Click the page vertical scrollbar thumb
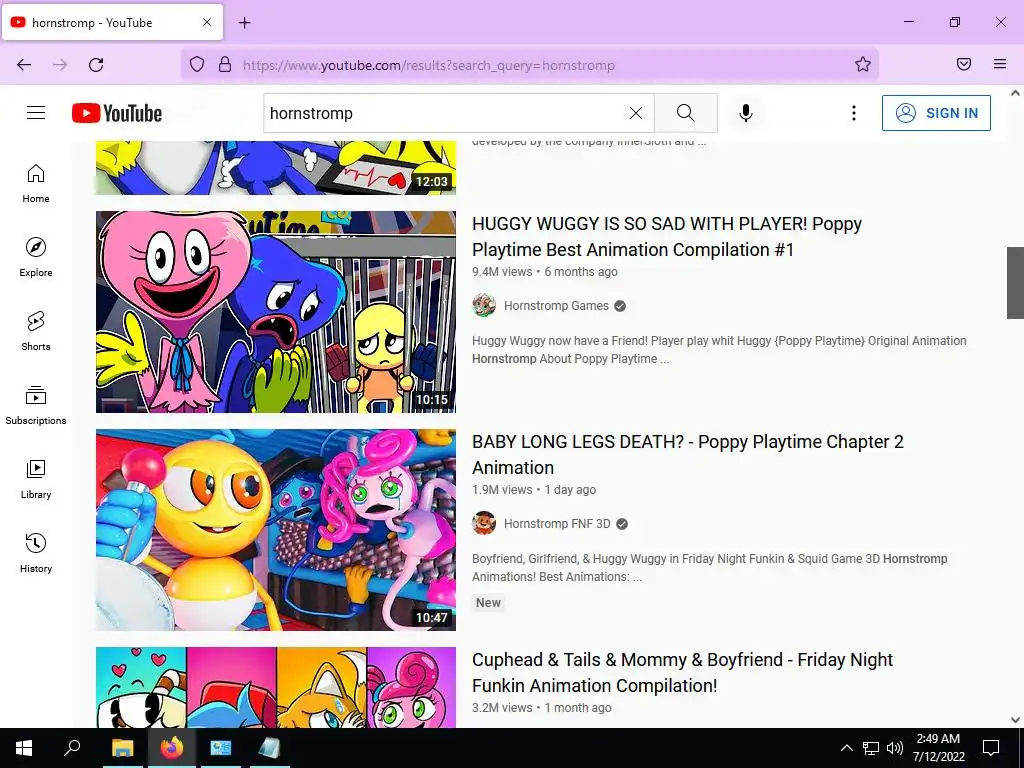The height and width of the screenshot is (768, 1024). (x=1015, y=283)
